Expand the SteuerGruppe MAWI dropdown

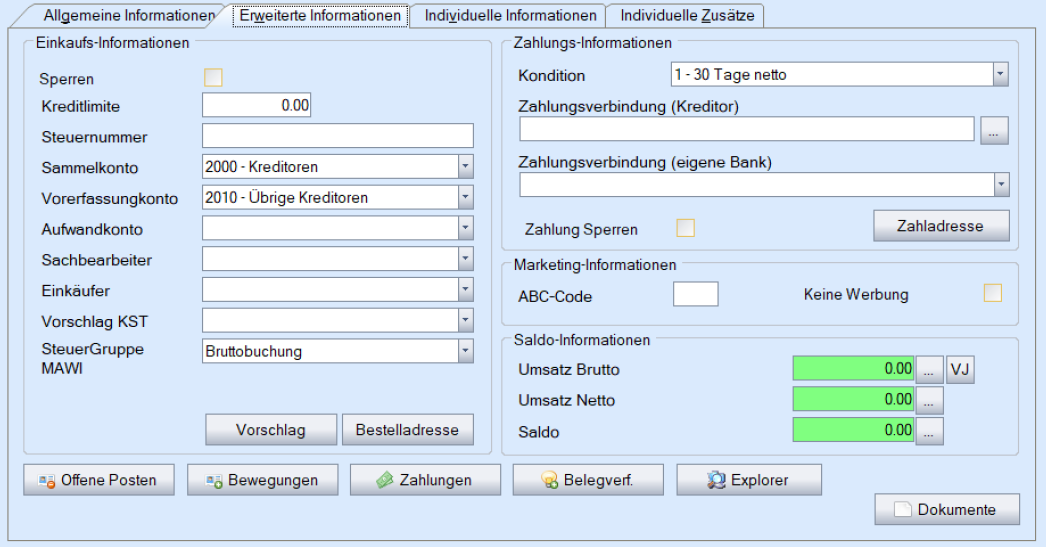466,351
